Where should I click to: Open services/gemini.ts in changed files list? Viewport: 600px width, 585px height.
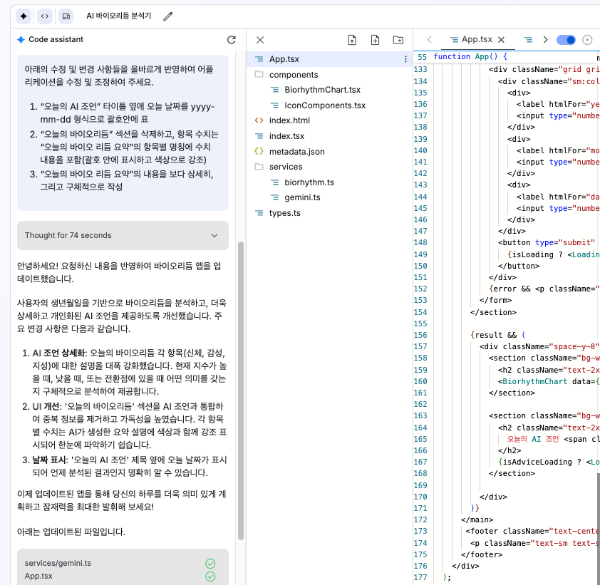(58, 563)
